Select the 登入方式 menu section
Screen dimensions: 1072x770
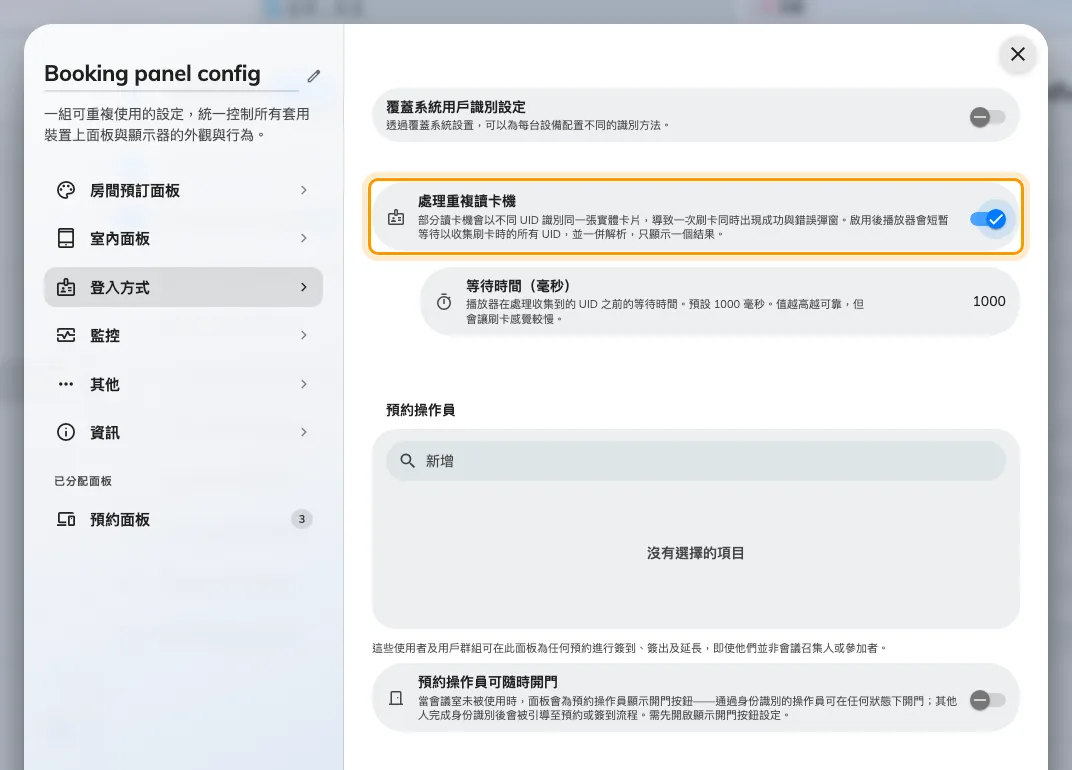click(x=183, y=287)
